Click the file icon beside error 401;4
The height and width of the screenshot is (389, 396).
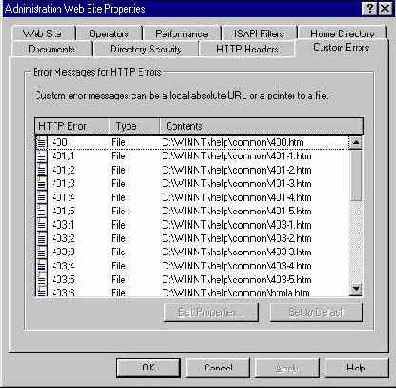click(41, 197)
